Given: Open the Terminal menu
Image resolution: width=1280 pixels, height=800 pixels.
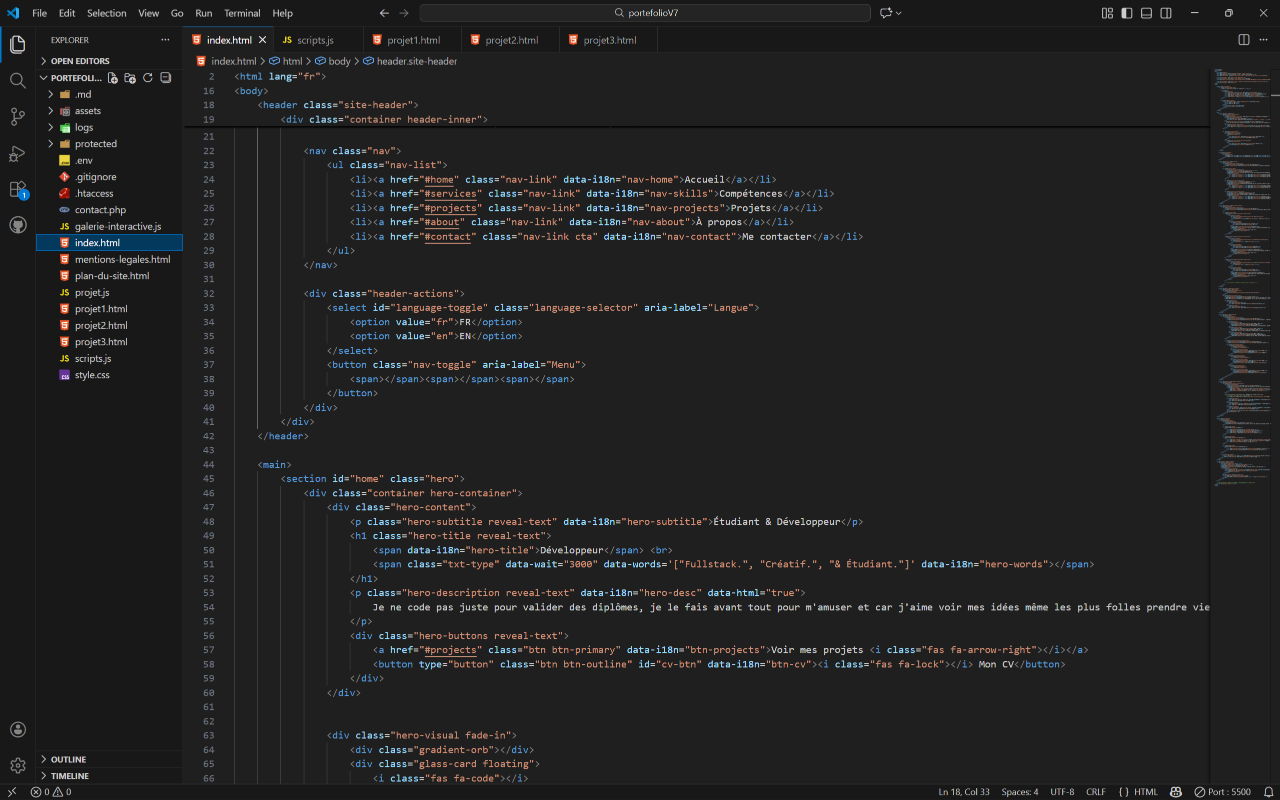Looking at the screenshot, I should pyautogui.click(x=242, y=13).
